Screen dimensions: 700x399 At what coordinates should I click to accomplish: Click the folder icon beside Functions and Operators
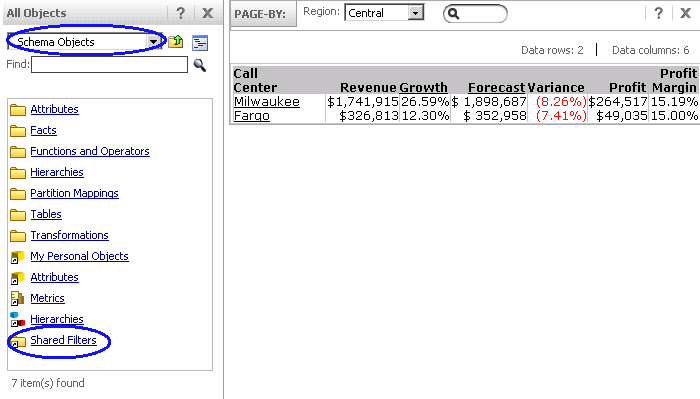(18, 152)
